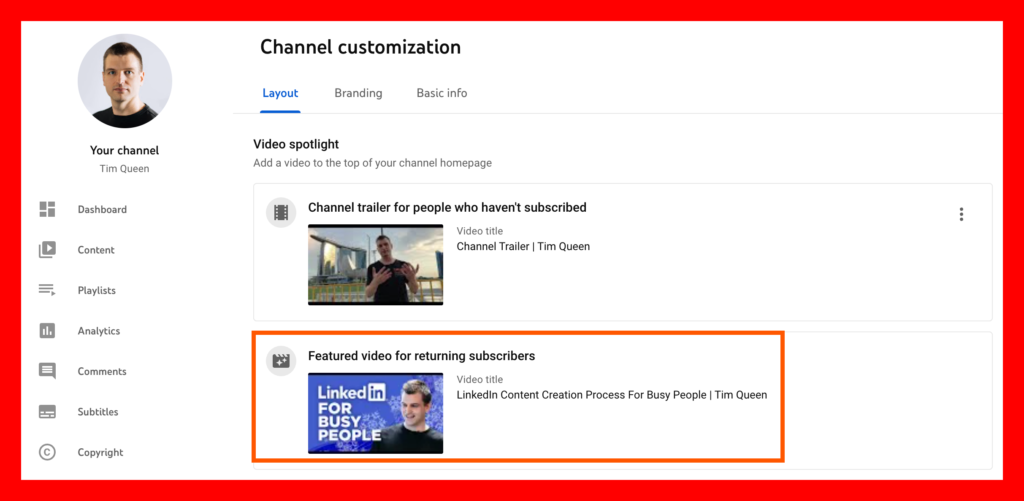This screenshot has height=501, width=1024.
Task: Switch to the Branding tab
Action: pos(358,93)
